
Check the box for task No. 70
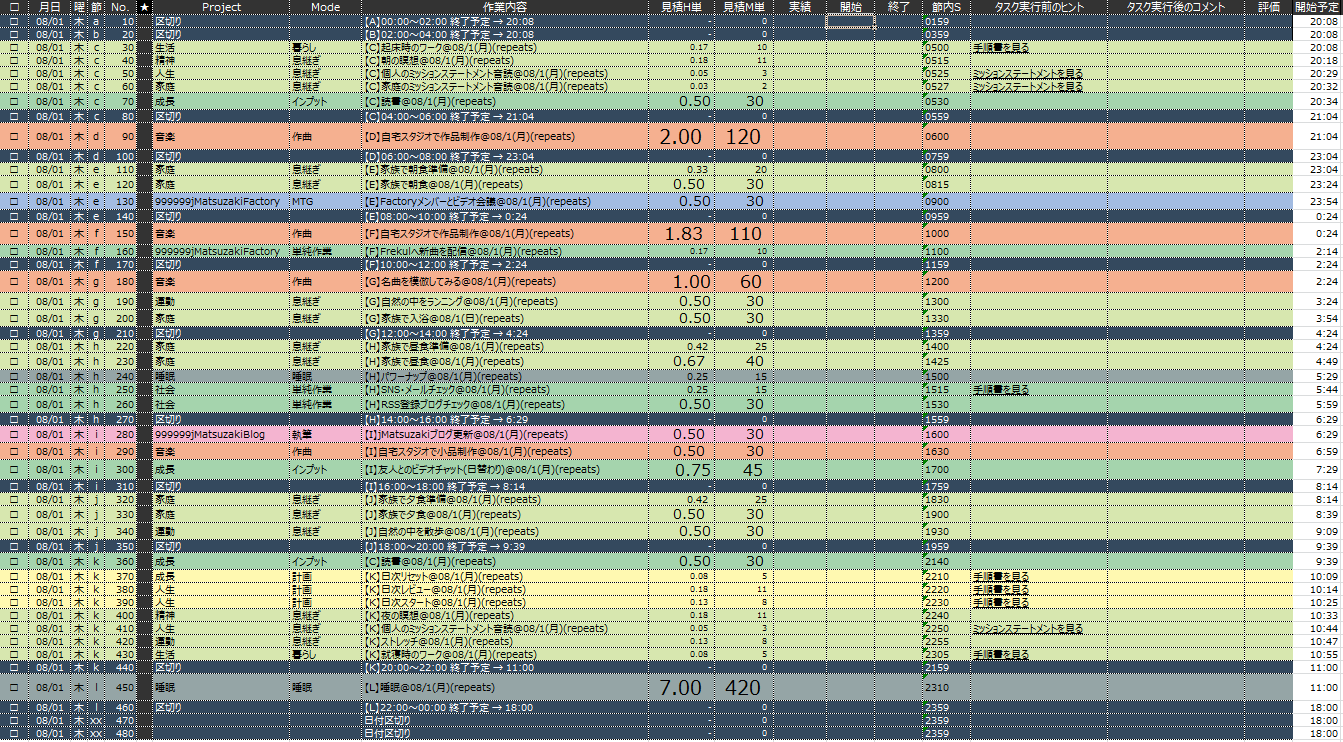coord(14,101)
